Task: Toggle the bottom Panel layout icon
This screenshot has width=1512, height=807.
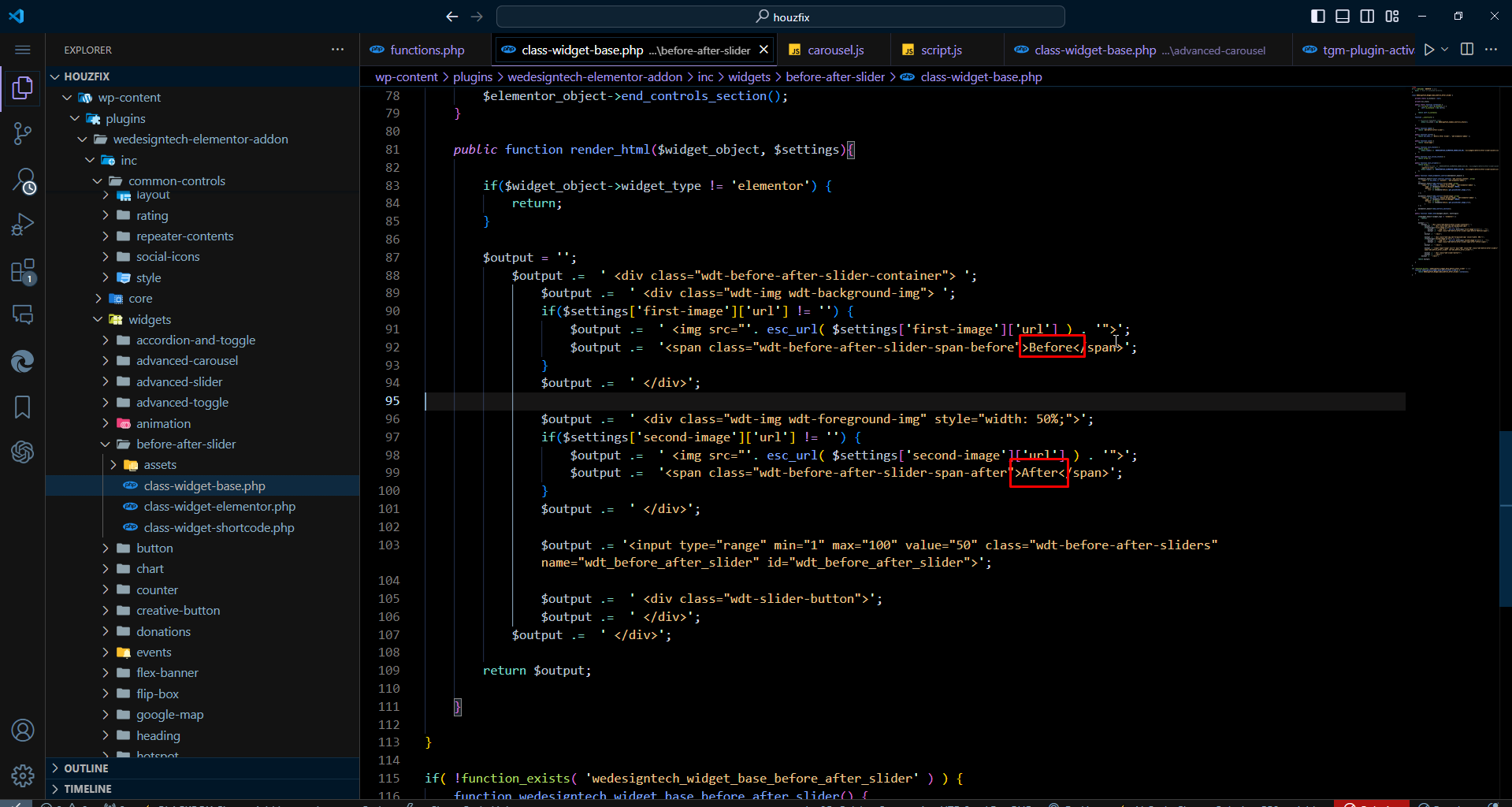Action: point(1343,17)
